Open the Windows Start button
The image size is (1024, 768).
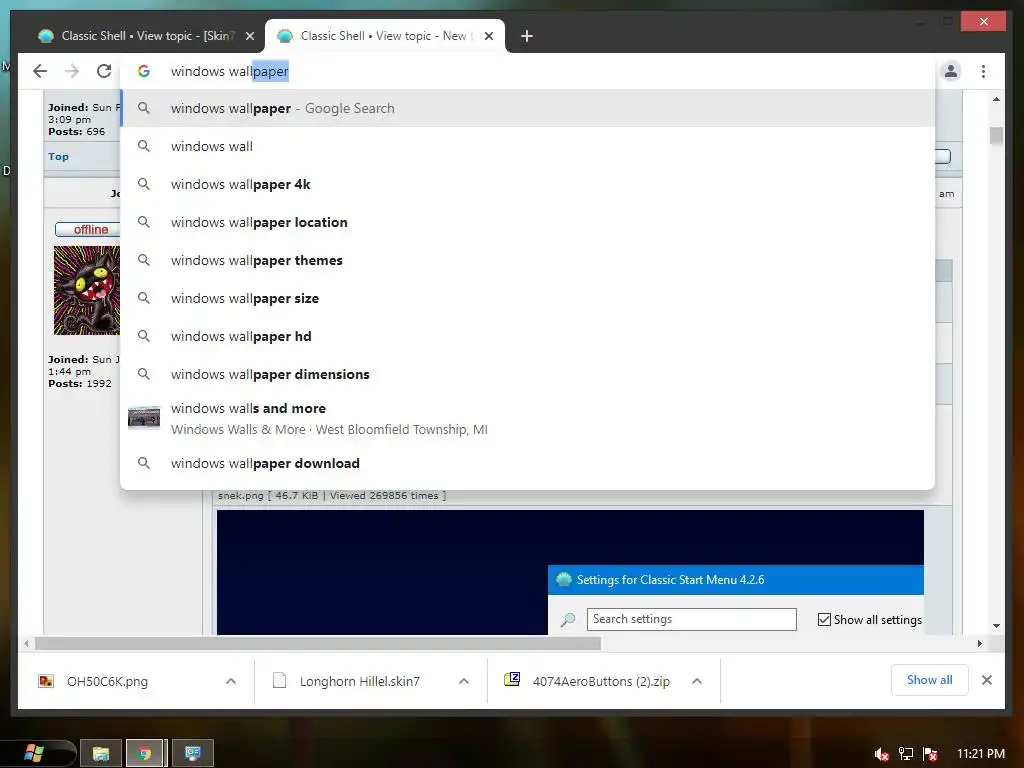pos(33,753)
